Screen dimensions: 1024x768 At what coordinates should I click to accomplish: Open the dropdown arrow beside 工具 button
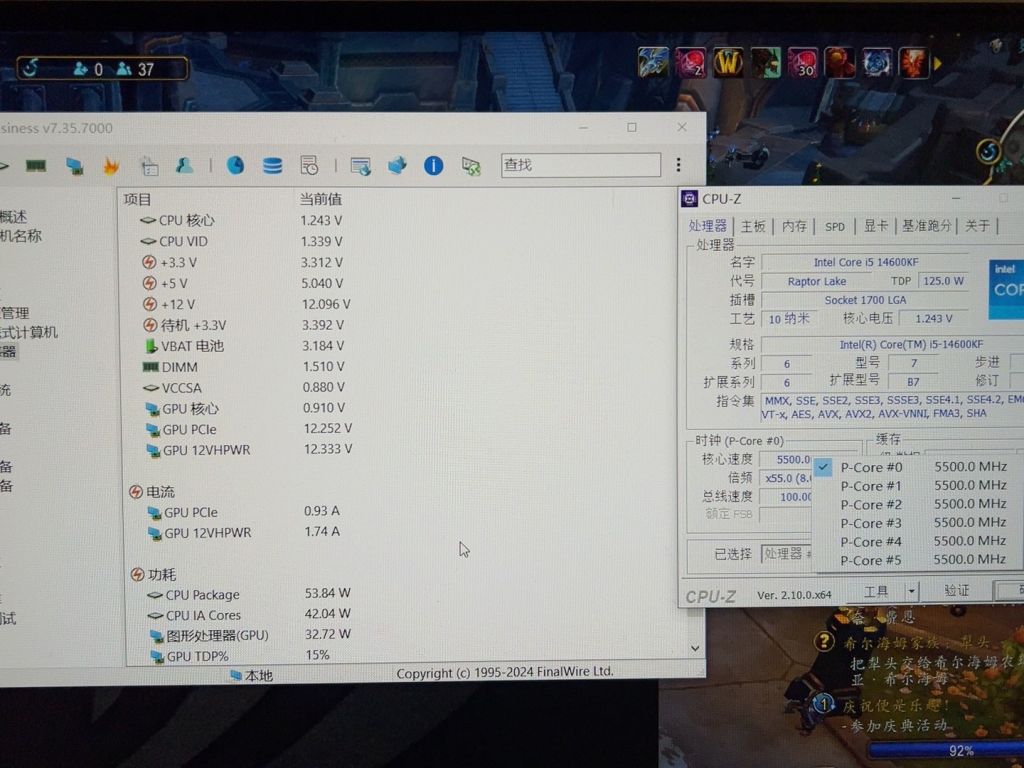click(x=911, y=590)
